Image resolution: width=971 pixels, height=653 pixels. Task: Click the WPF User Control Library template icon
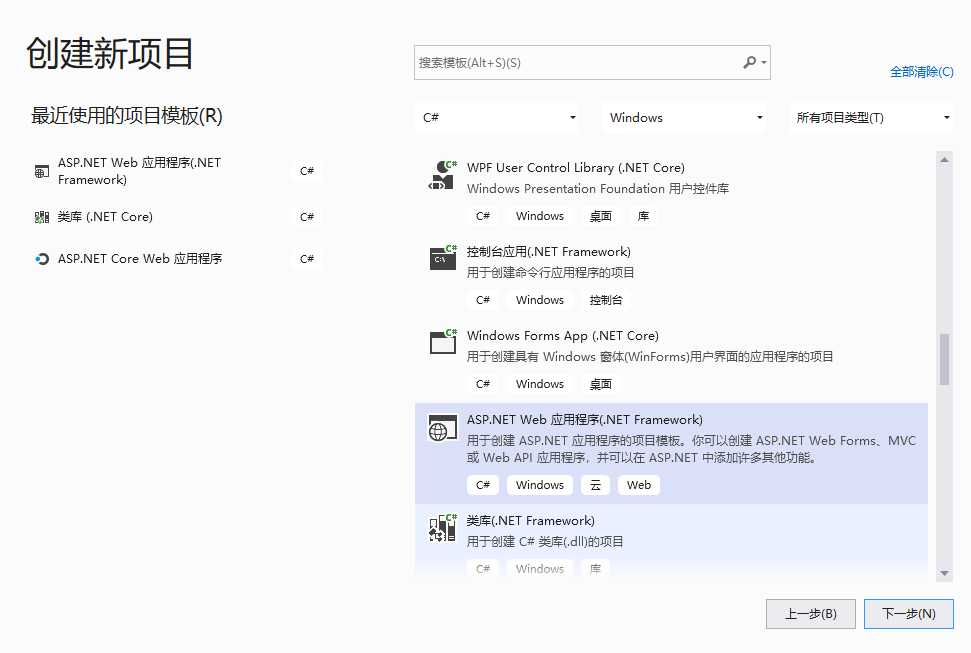[x=443, y=175]
